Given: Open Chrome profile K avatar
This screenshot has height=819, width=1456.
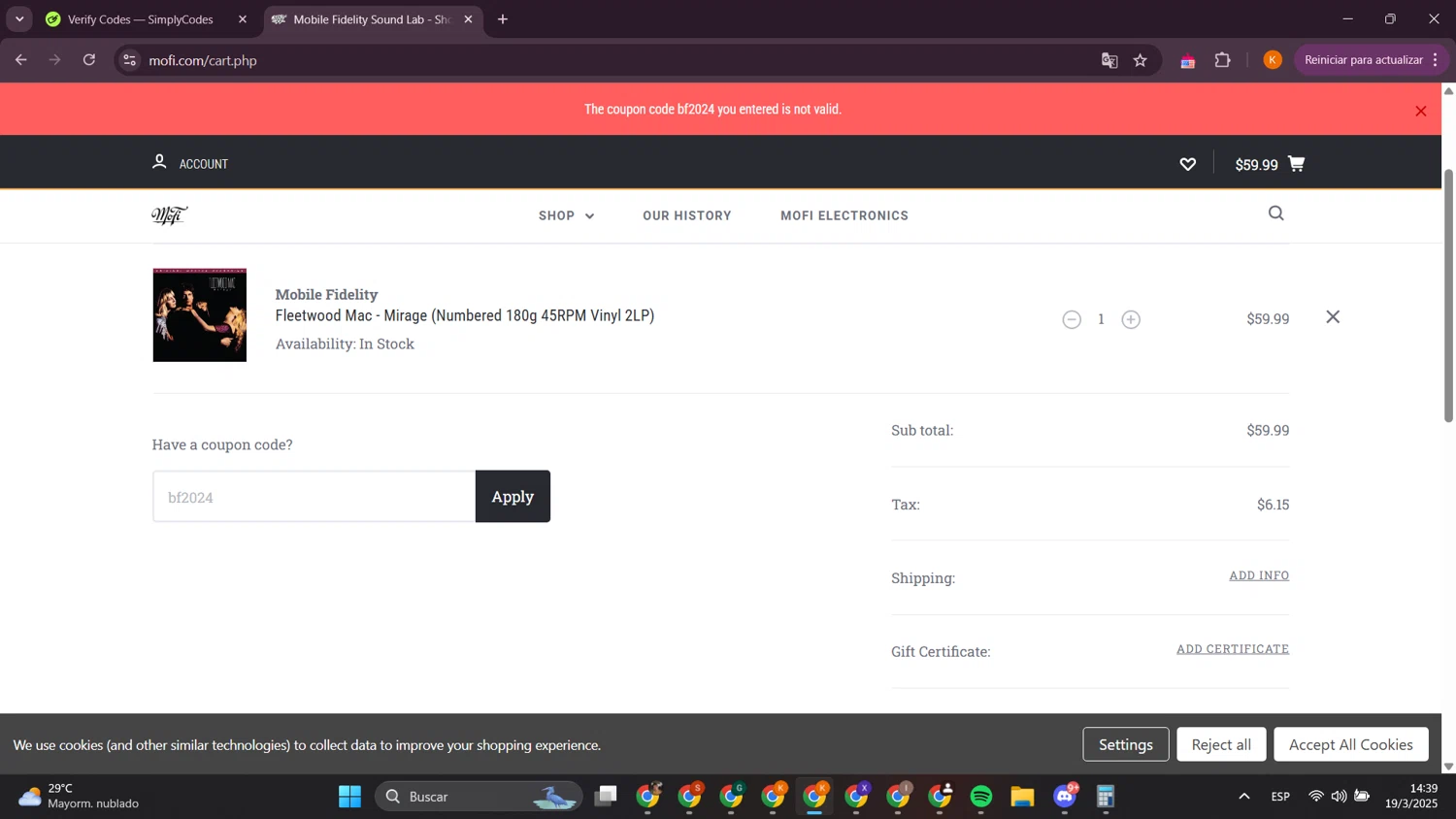Looking at the screenshot, I should pos(1273,60).
